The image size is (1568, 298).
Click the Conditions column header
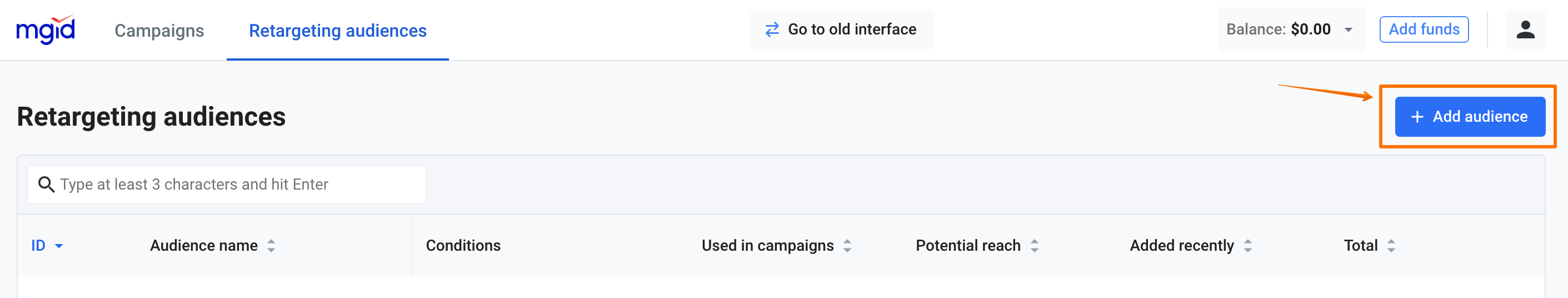coord(463,246)
